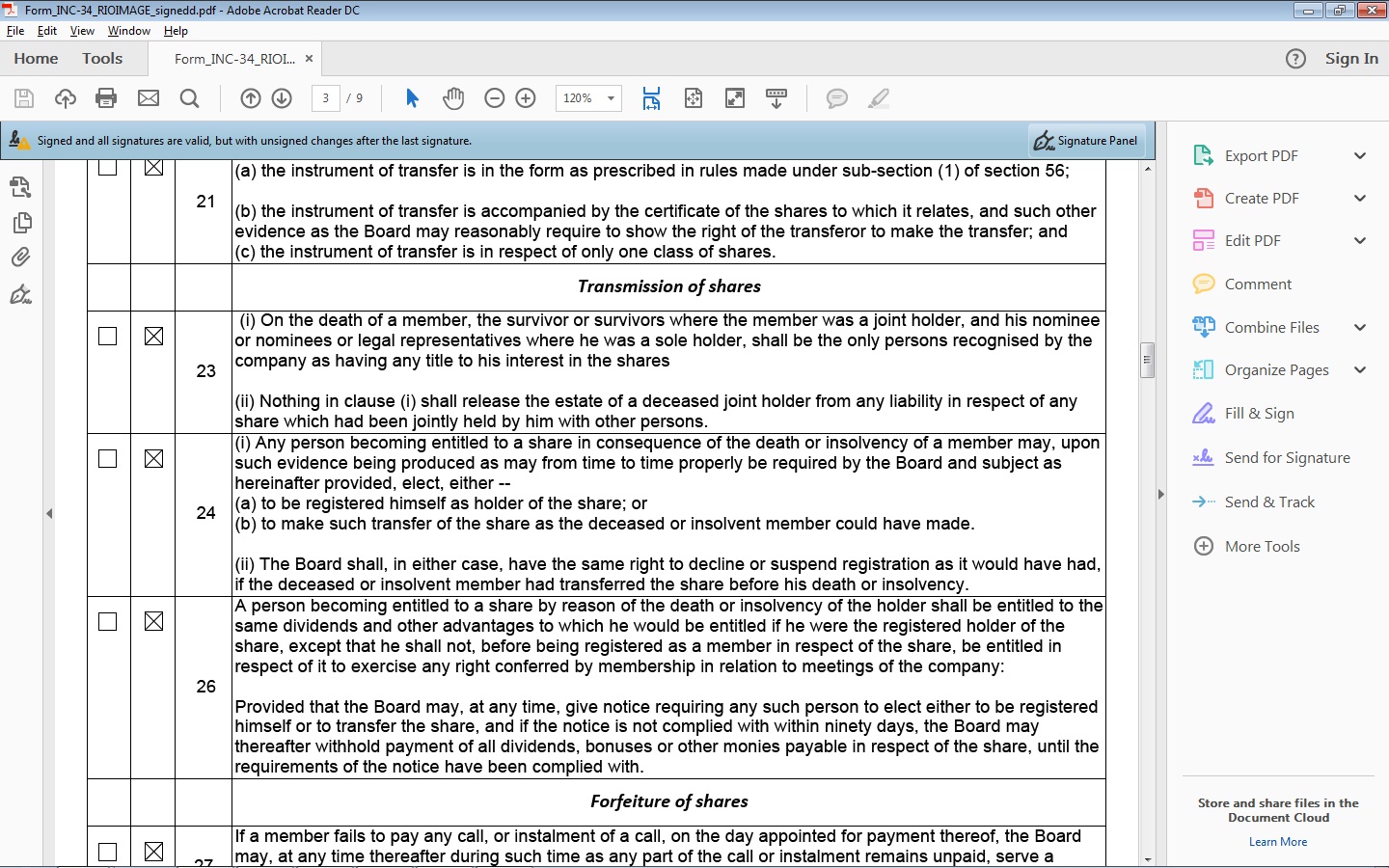Viewport: 1389px width, 868px height.
Task: Select the Page Thumbnails icon in the sidebar
Action: pyautogui.click(x=21, y=222)
